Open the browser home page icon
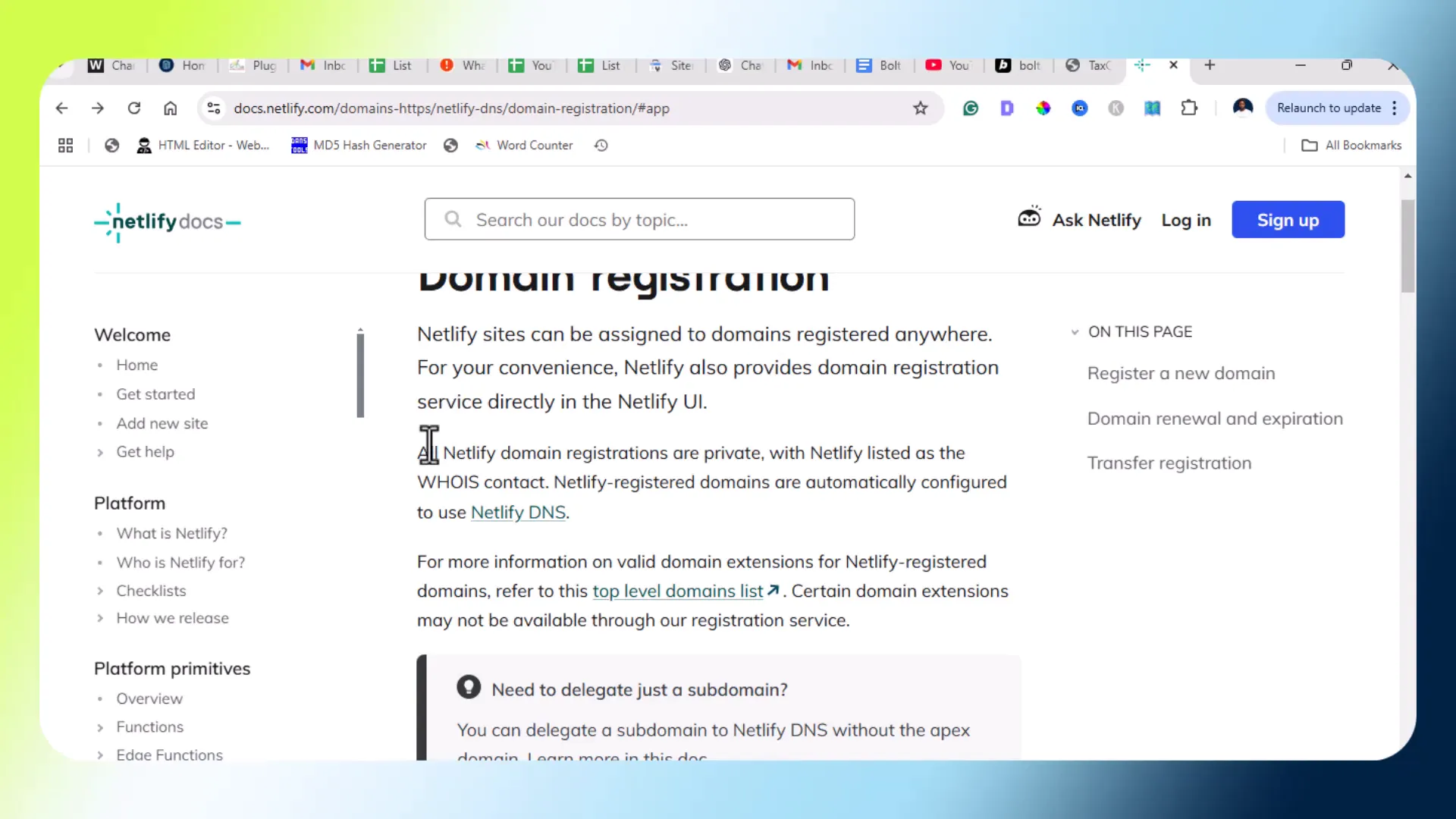The height and width of the screenshot is (819, 1456). pos(171,108)
